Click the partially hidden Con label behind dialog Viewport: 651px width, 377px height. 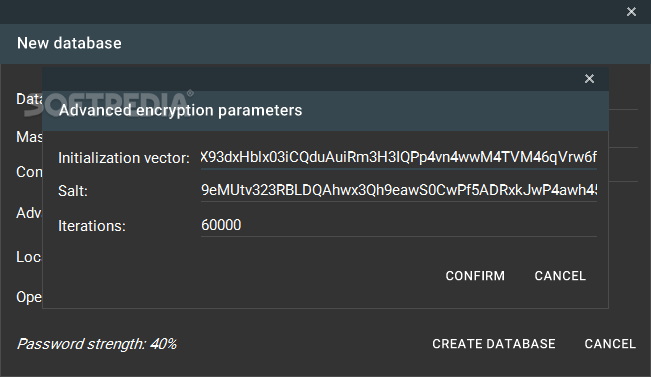29,172
